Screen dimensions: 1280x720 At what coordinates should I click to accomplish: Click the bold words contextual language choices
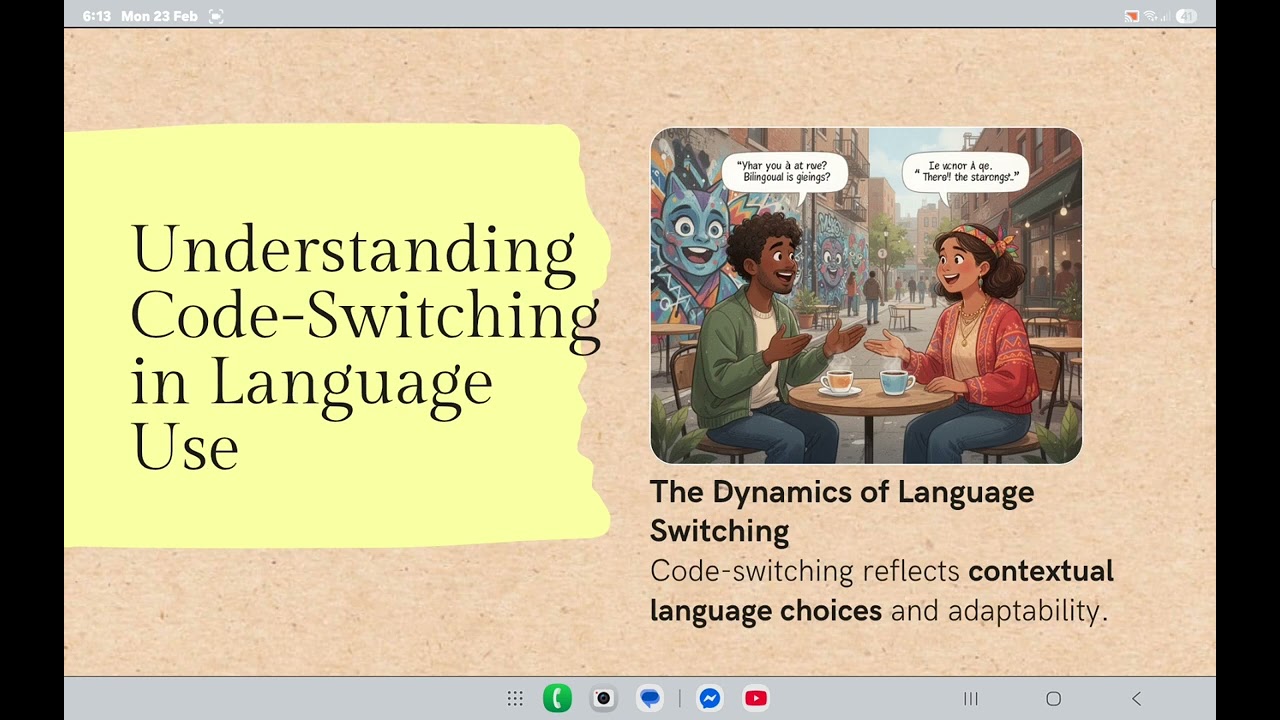point(882,590)
